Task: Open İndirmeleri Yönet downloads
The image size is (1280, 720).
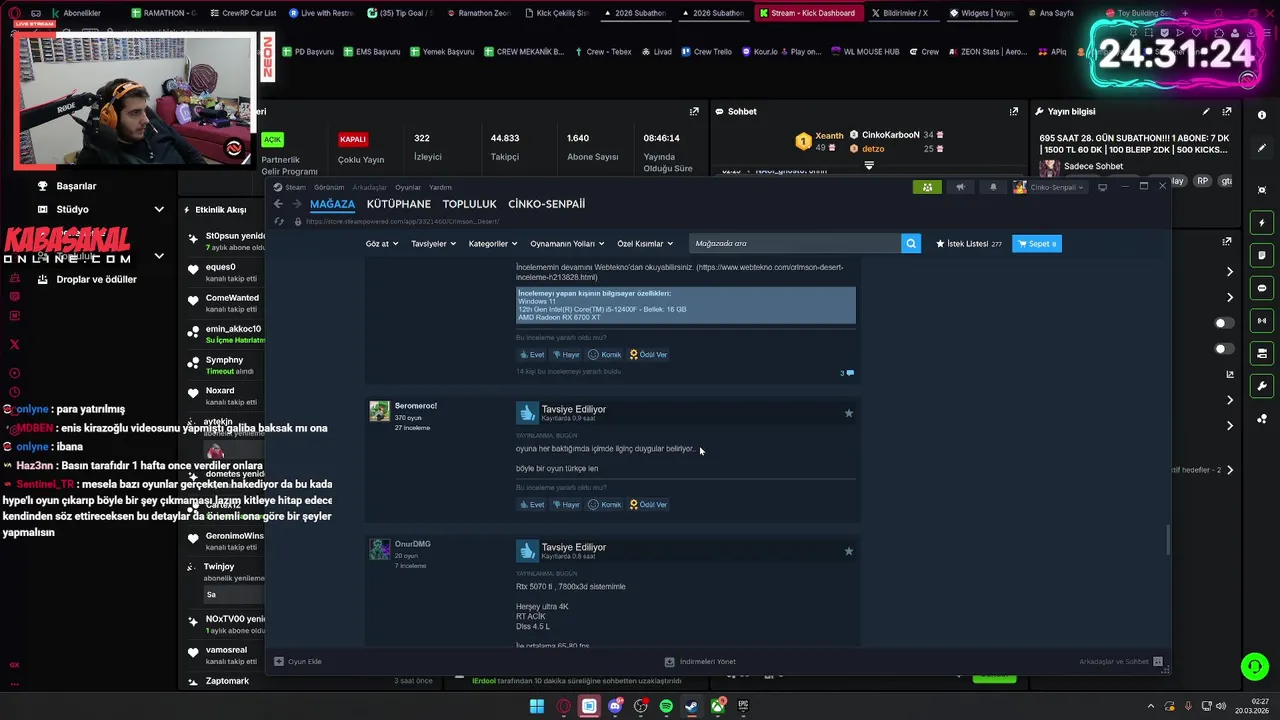Action: [700, 661]
